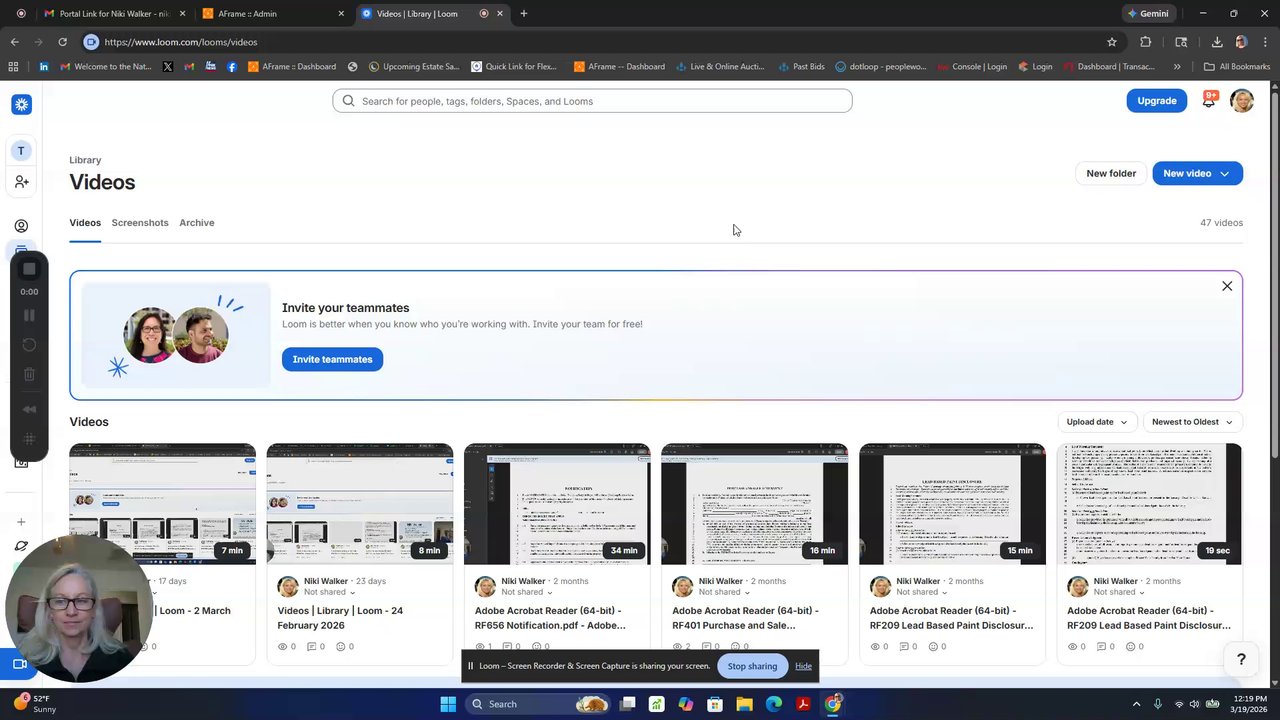This screenshot has width=1280, height=720.
Task: Focus the Loom search field
Action: (592, 101)
